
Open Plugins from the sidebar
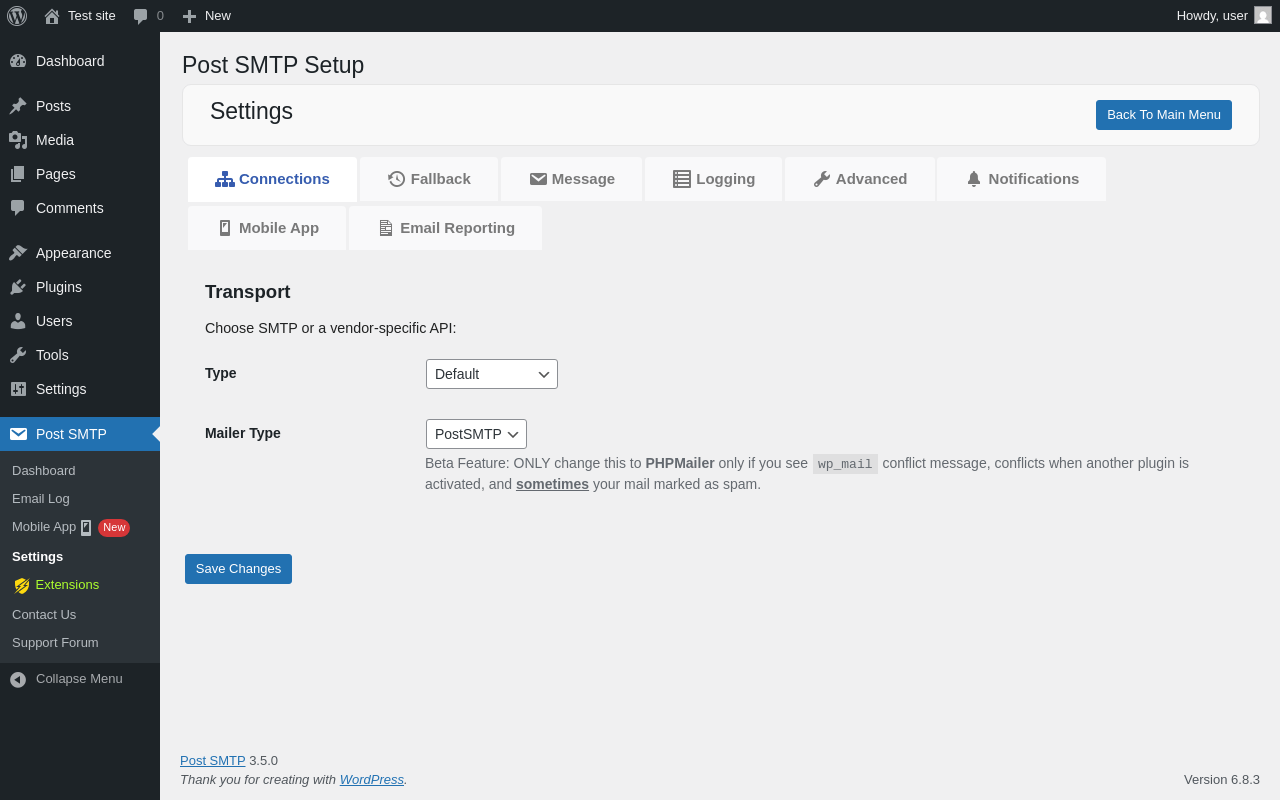(x=59, y=287)
